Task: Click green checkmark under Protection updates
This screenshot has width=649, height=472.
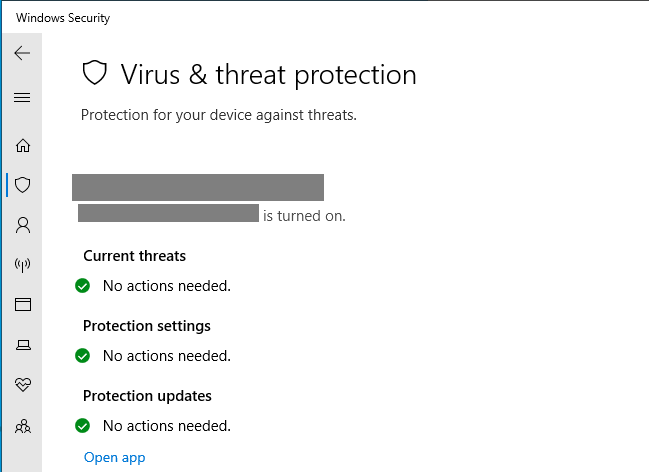Action: click(83, 426)
